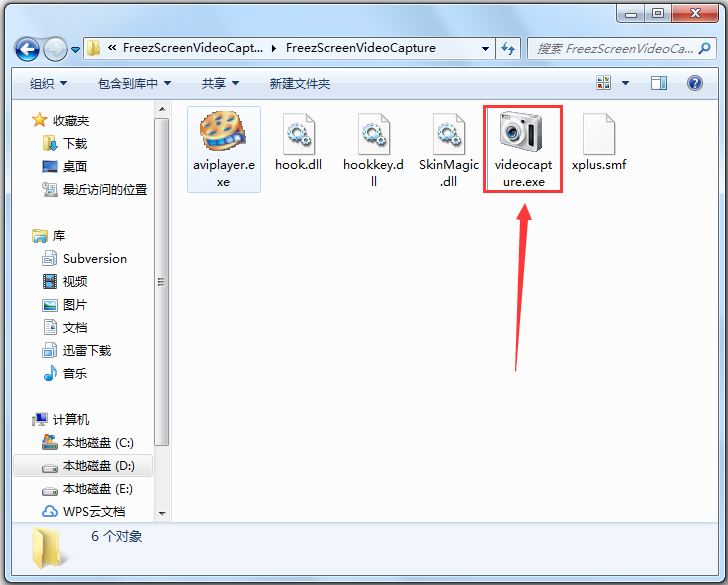Click the refresh button beside address bar
Screen dimensions: 728x585
[x=508, y=48]
